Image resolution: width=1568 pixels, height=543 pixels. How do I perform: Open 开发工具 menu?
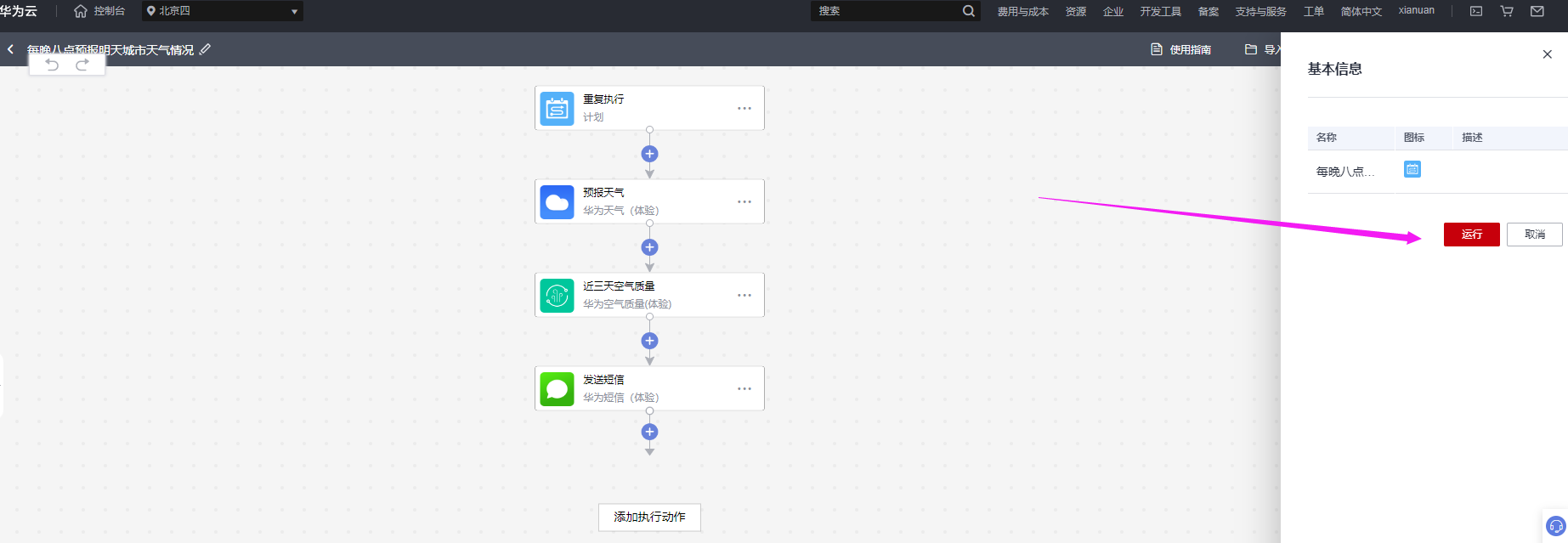(x=1161, y=11)
